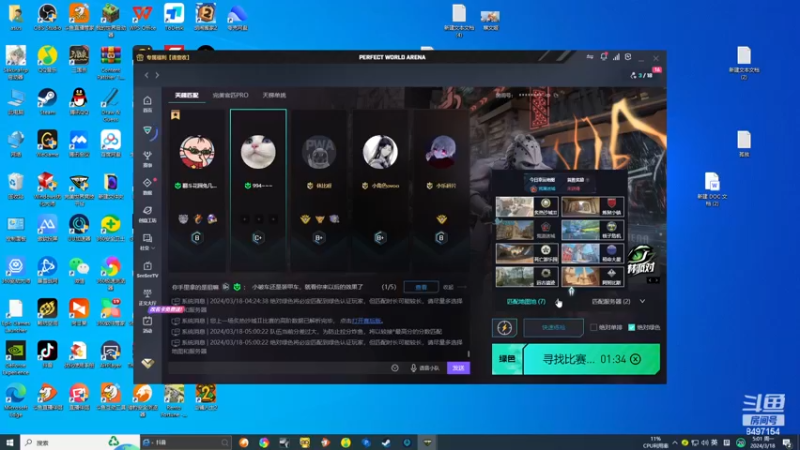Toggle the third-row left map tile
This screenshot has width=800, height=450.
point(527,254)
